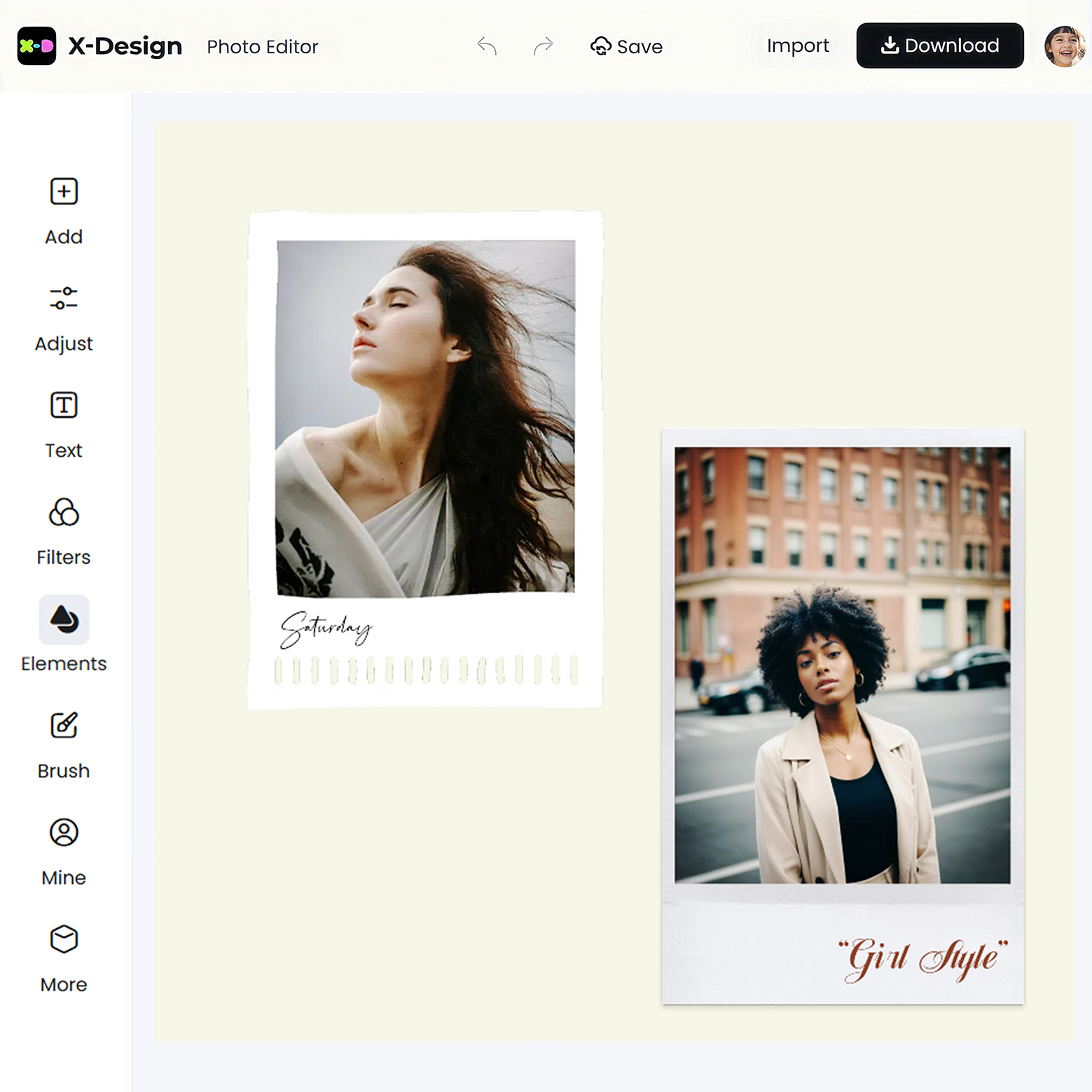Click the Import button
The height and width of the screenshot is (1092, 1092).
coord(798,45)
